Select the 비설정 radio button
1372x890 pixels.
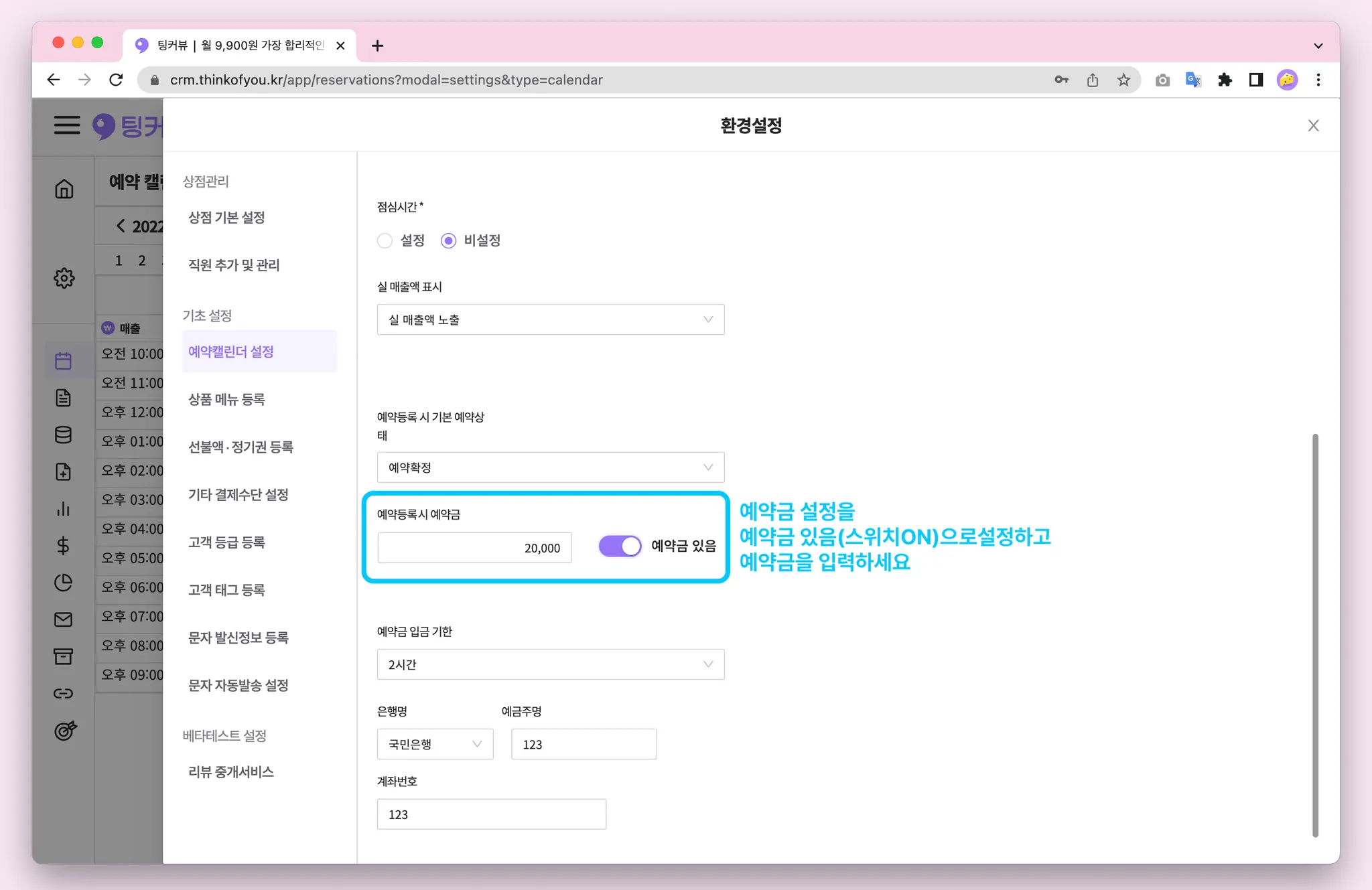pos(448,240)
